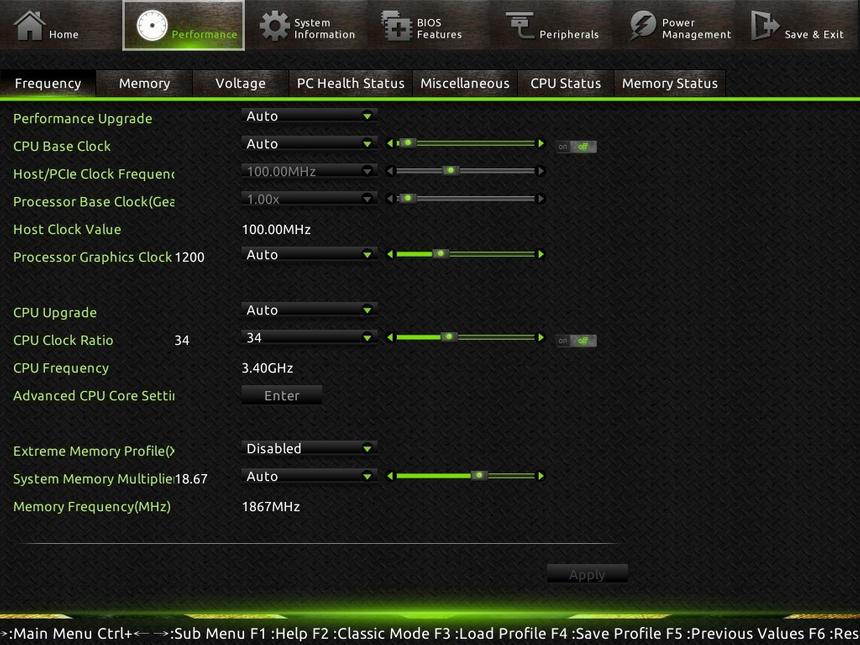Open the PC Health Status tab
The height and width of the screenshot is (645, 860).
350,83
